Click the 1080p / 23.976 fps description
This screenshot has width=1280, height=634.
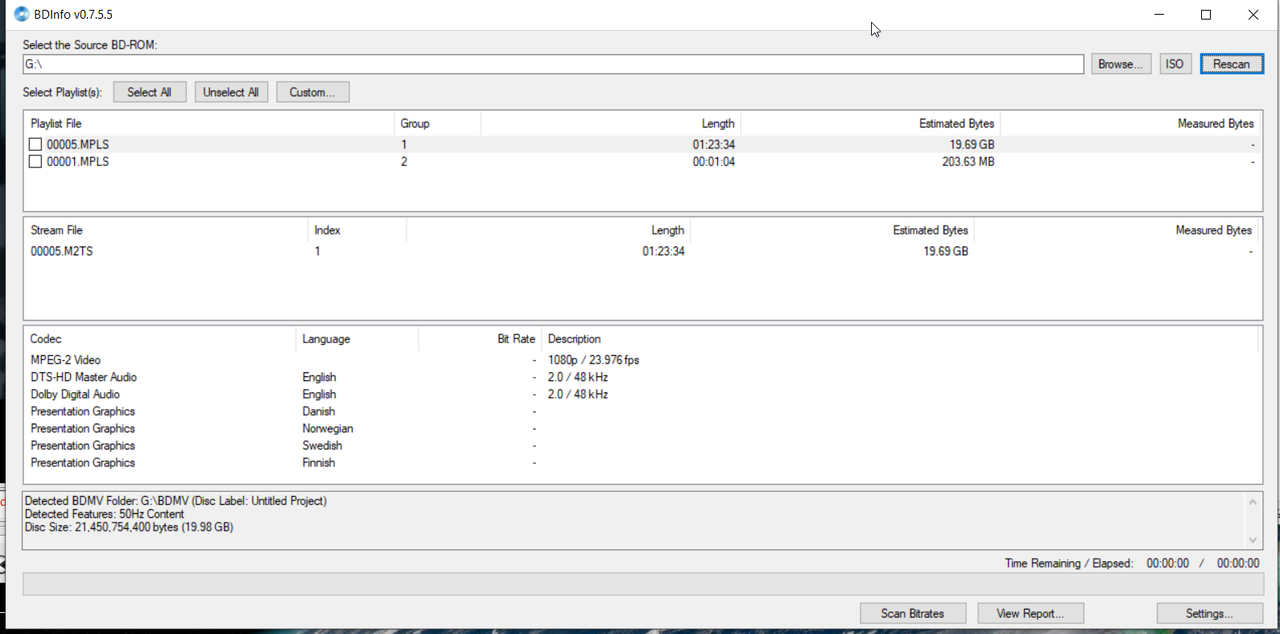point(593,360)
